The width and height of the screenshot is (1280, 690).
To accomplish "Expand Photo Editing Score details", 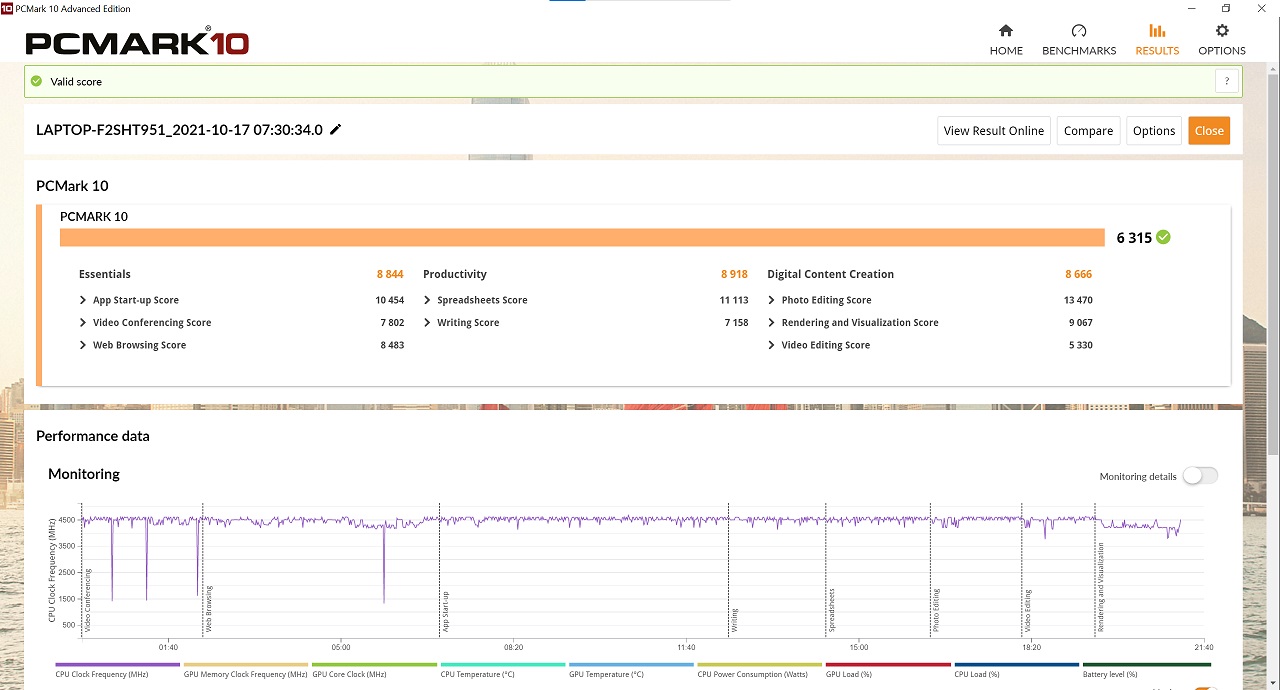I will pos(771,300).
